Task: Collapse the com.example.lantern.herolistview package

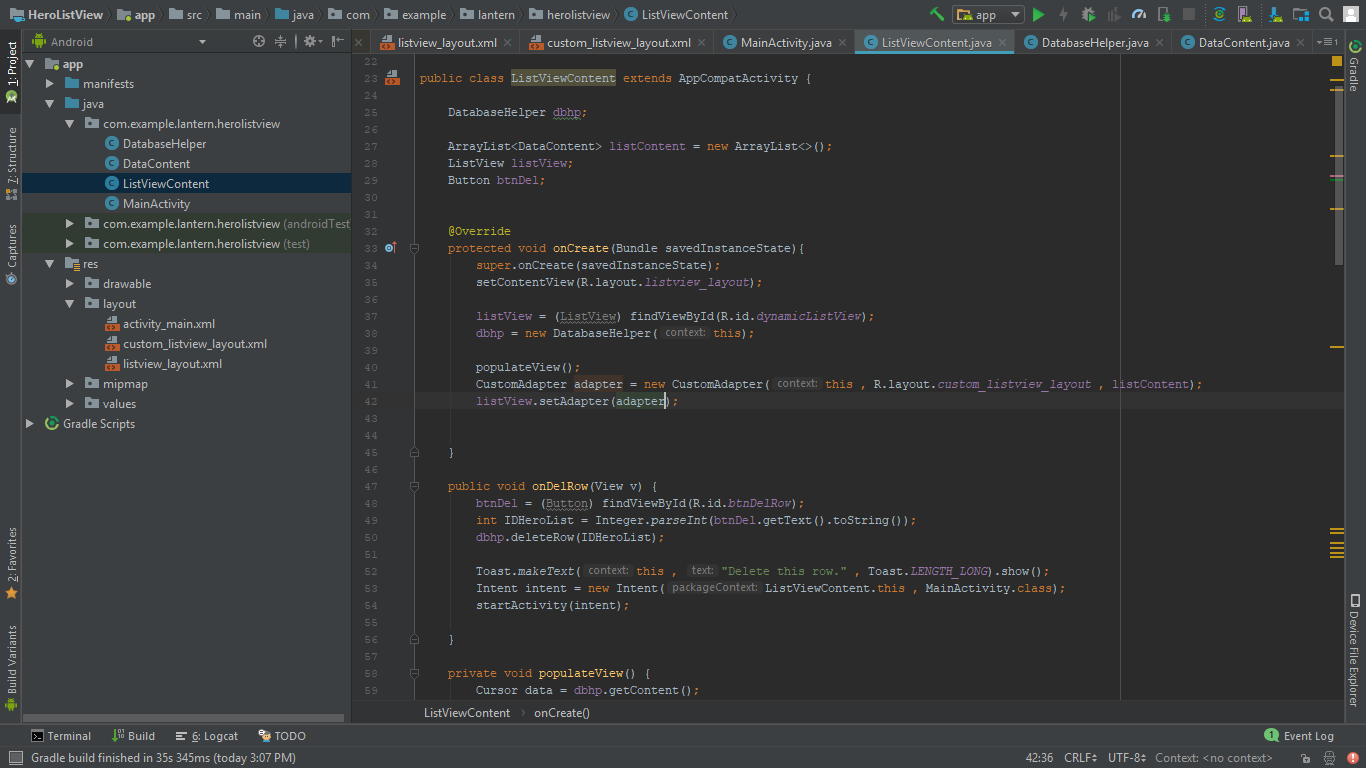Action: 70,123
